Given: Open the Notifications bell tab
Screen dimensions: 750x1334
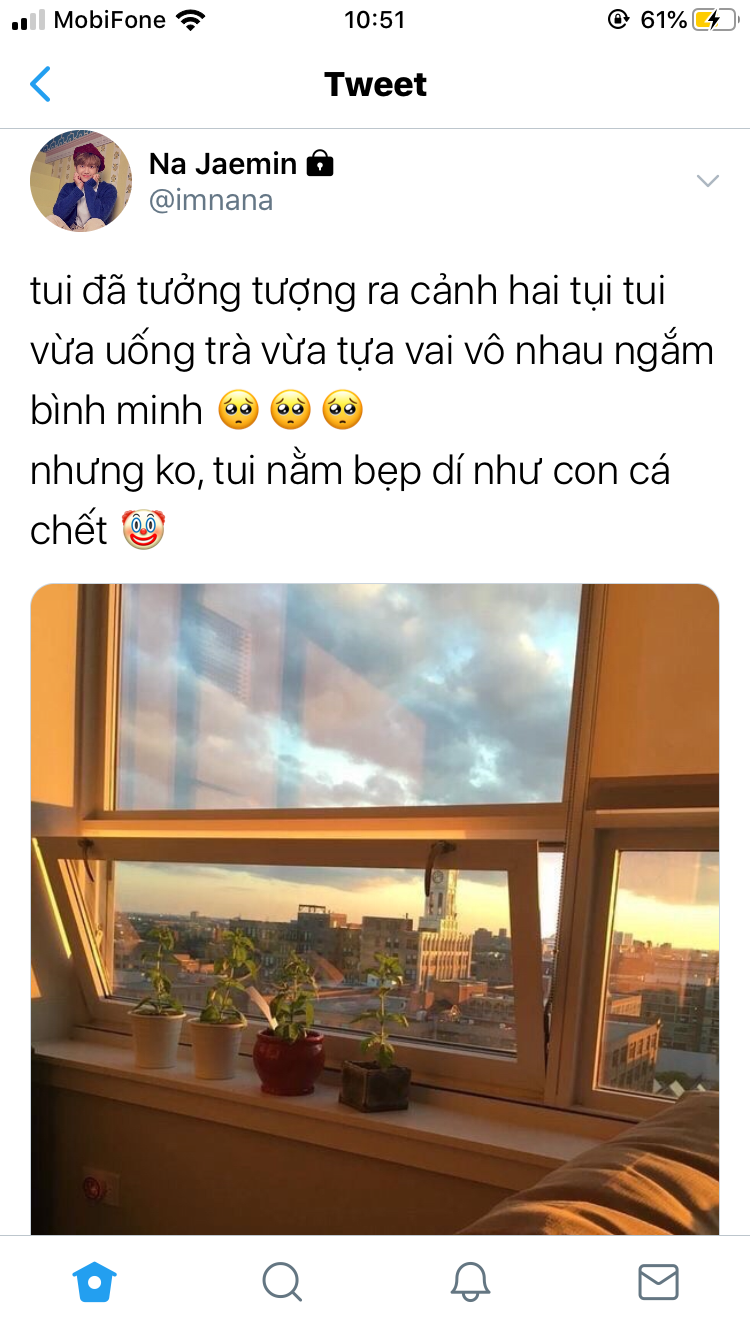Looking at the screenshot, I should [470, 1281].
